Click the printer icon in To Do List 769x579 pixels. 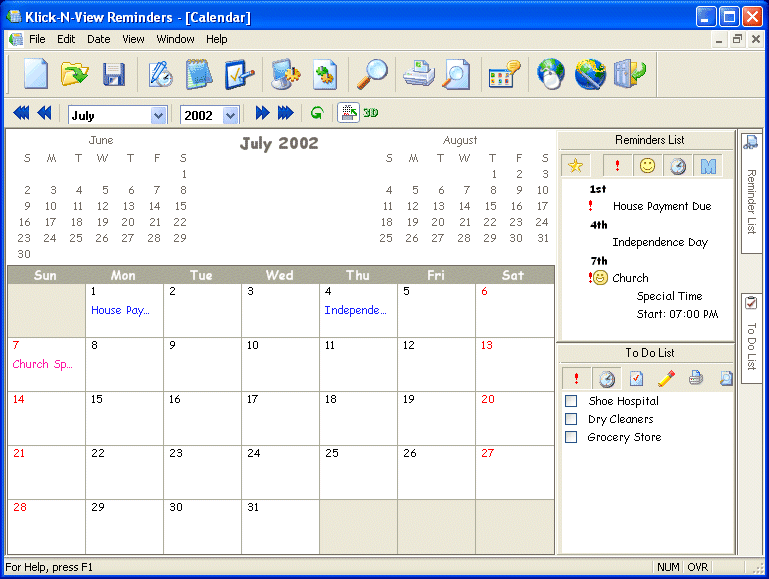[696, 378]
